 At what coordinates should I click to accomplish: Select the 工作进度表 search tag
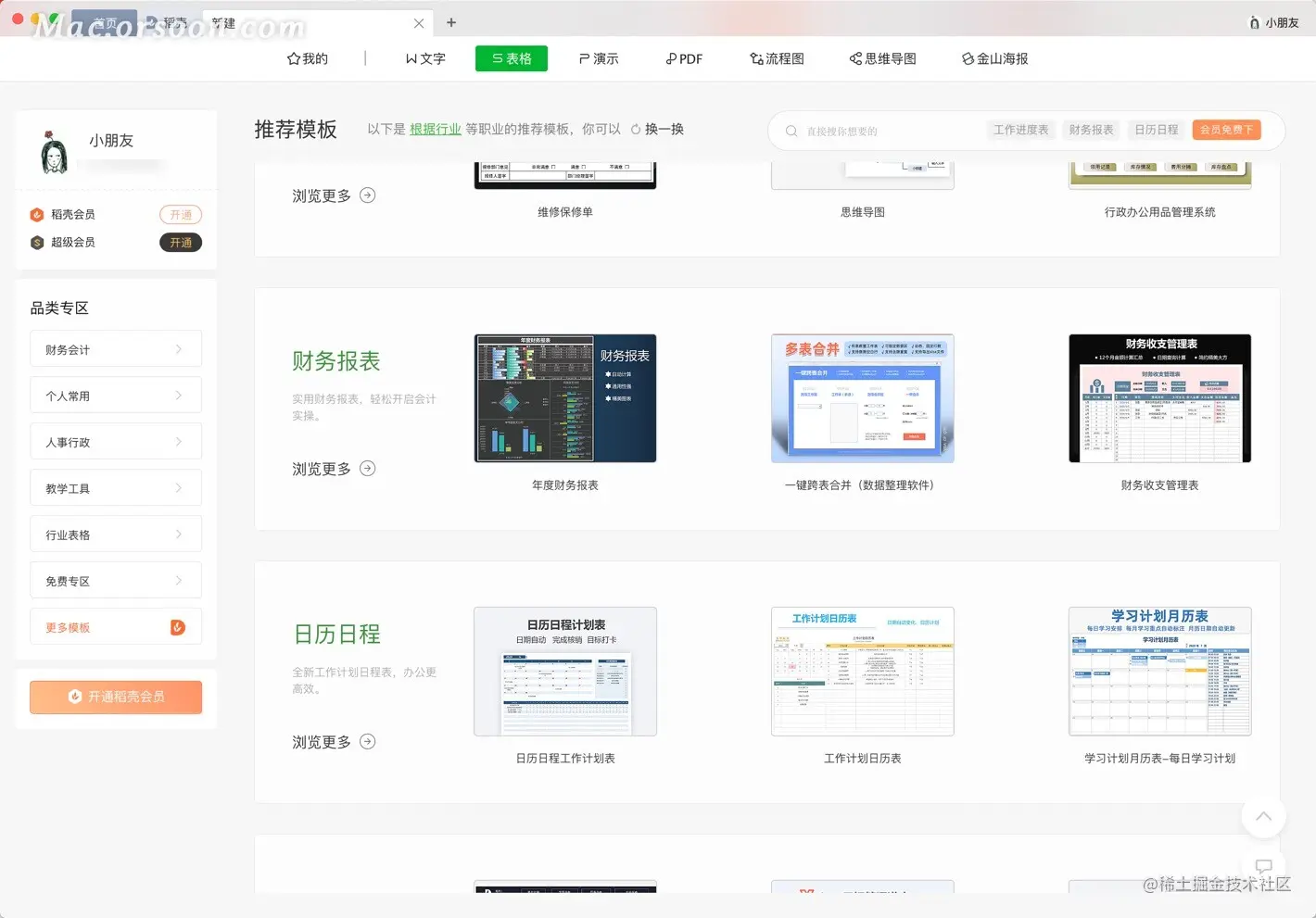tap(1021, 130)
